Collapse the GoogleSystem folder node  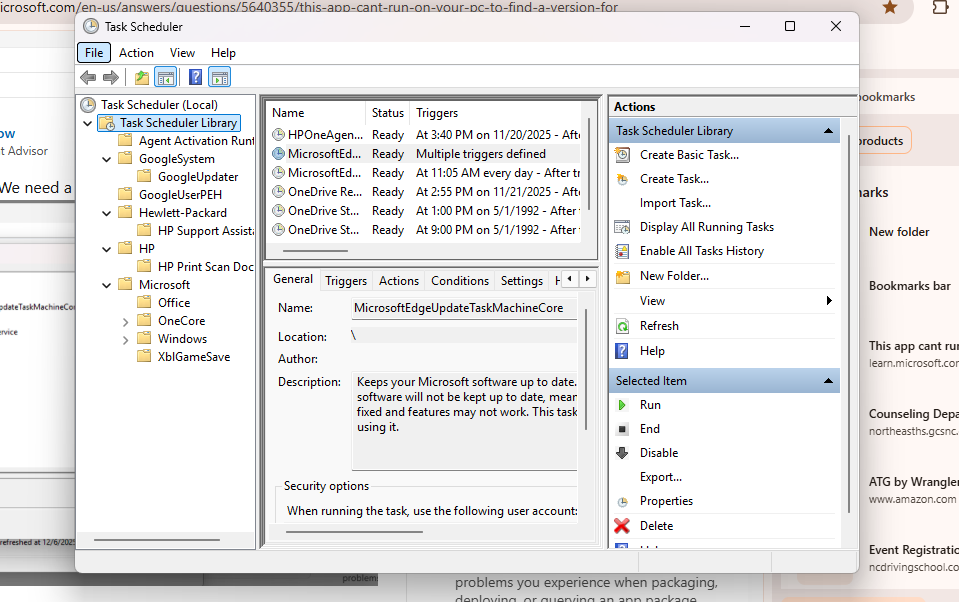(x=106, y=159)
